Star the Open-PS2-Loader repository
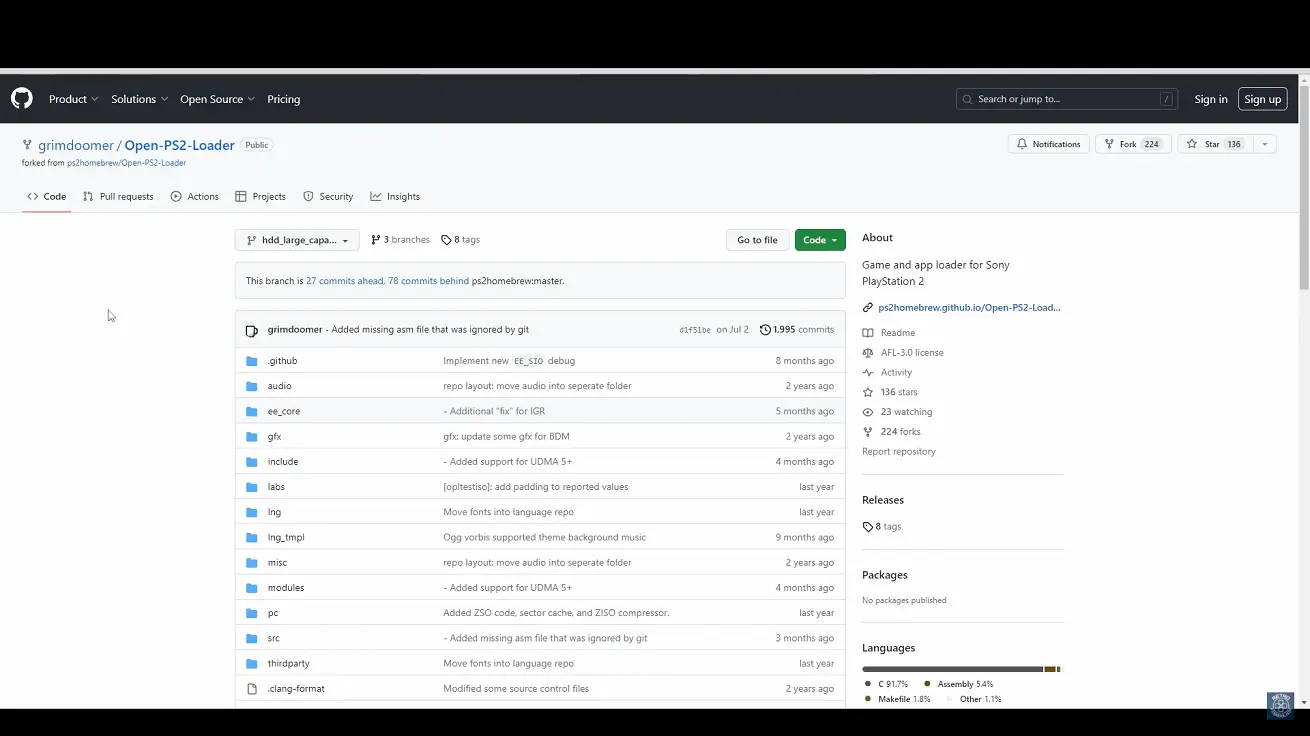The image size is (1310, 736). click(1214, 144)
